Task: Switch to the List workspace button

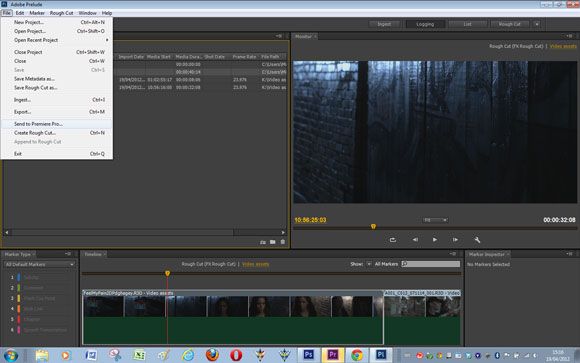Action: pos(468,24)
